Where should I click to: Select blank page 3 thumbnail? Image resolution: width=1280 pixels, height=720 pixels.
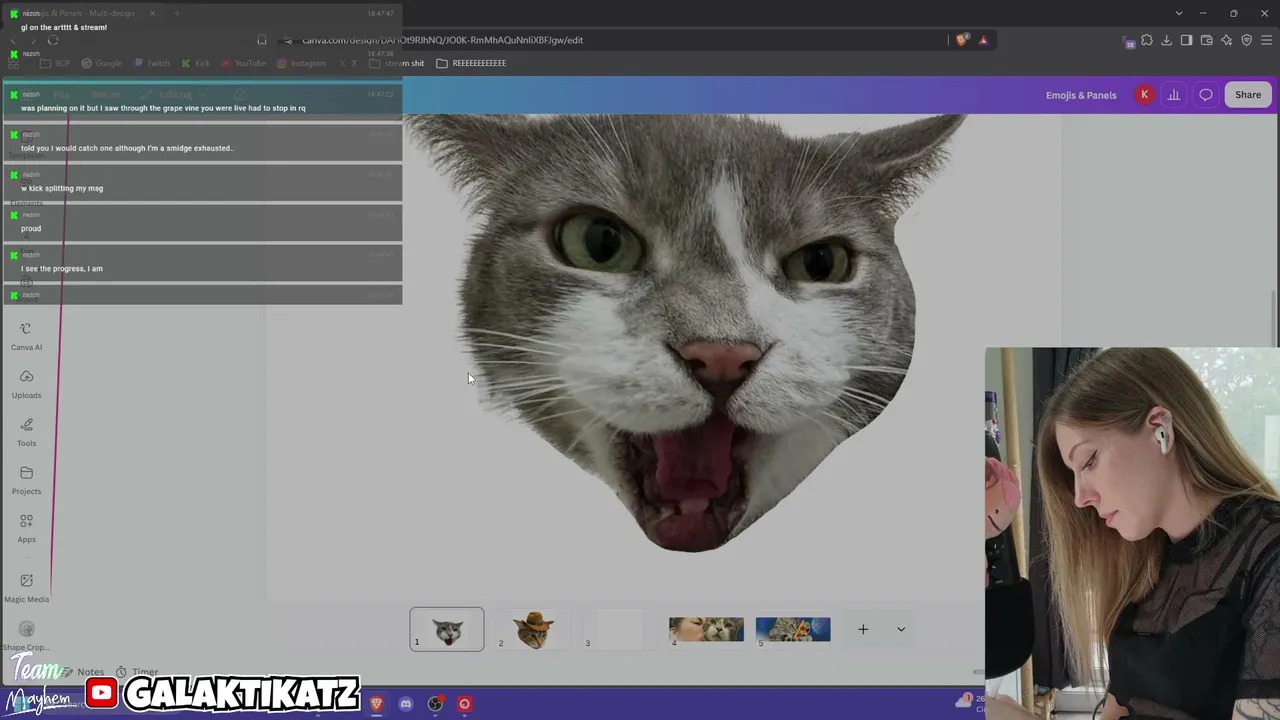[x=619, y=629]
